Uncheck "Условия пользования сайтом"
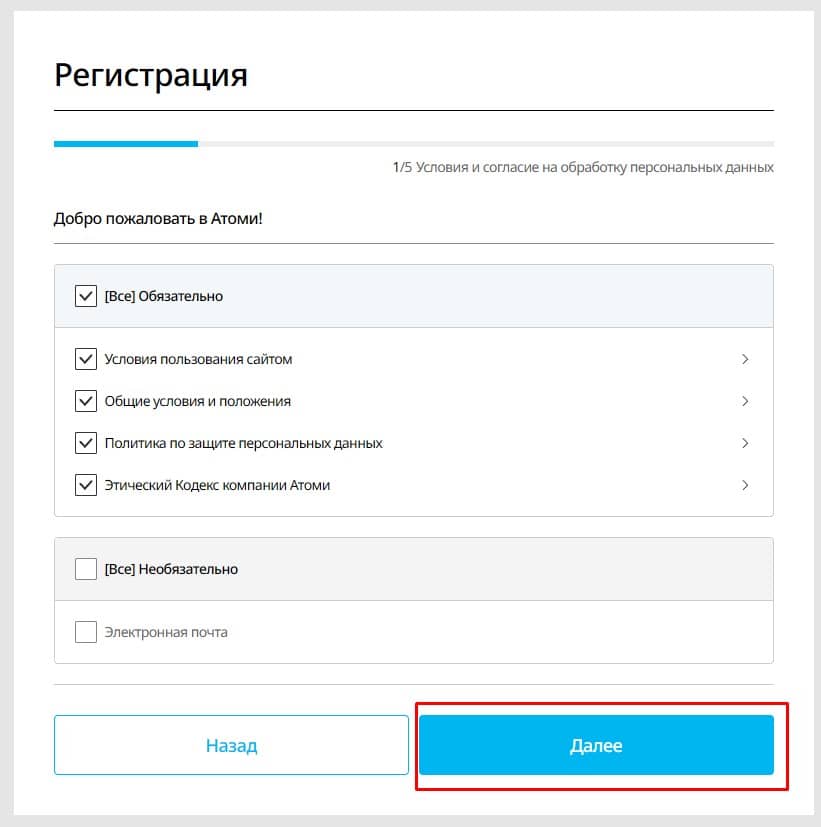 (x=86, y=358)
